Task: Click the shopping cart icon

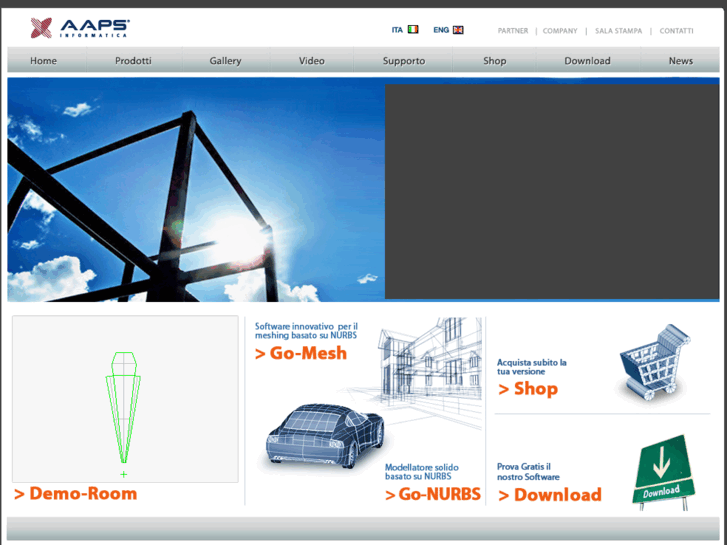Action: [653, 362]
